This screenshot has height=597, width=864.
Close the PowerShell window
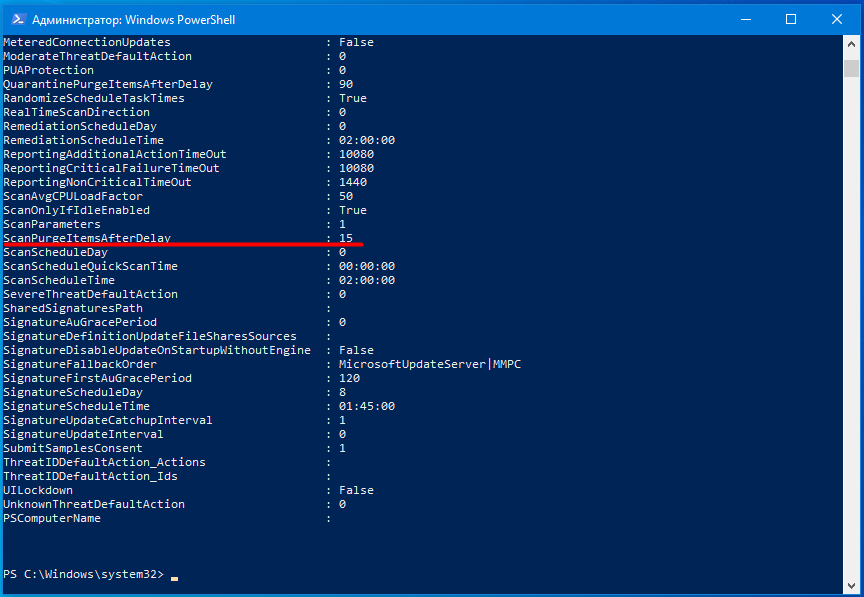pos(837,19)
